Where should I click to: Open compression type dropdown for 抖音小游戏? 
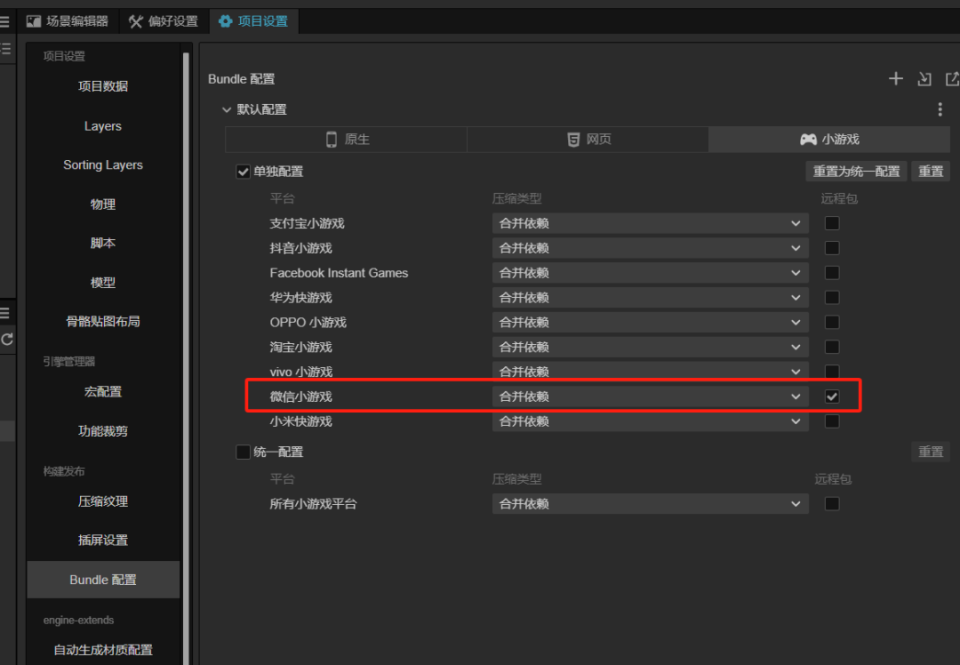tap(650, 248)
